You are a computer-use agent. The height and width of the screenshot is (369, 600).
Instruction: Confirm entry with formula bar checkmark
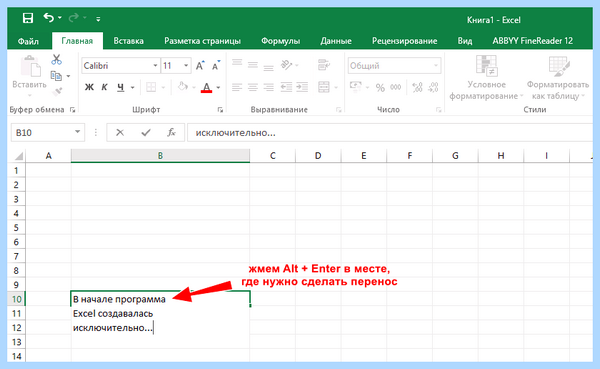tap(146, 133)
